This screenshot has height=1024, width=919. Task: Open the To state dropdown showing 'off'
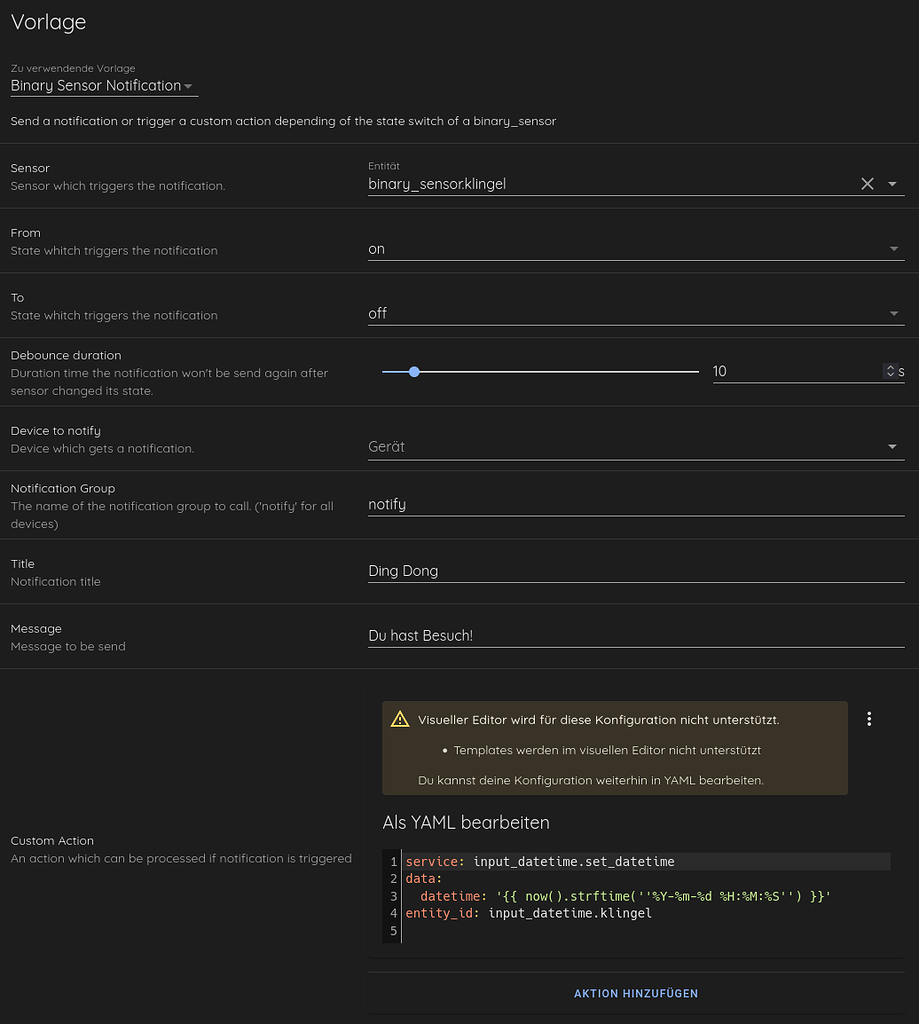click(892, 313)
